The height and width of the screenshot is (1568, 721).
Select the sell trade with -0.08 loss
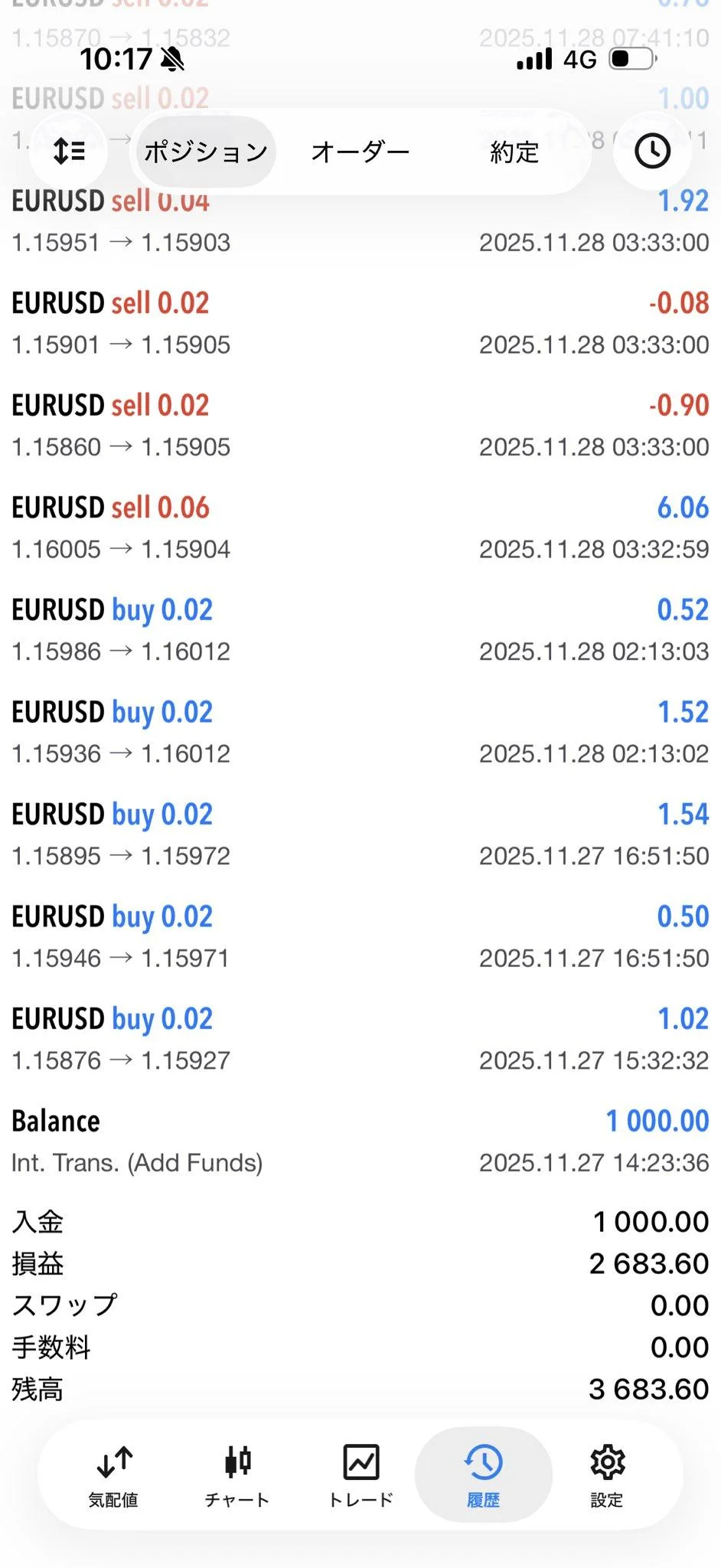(x=360, y=323)
